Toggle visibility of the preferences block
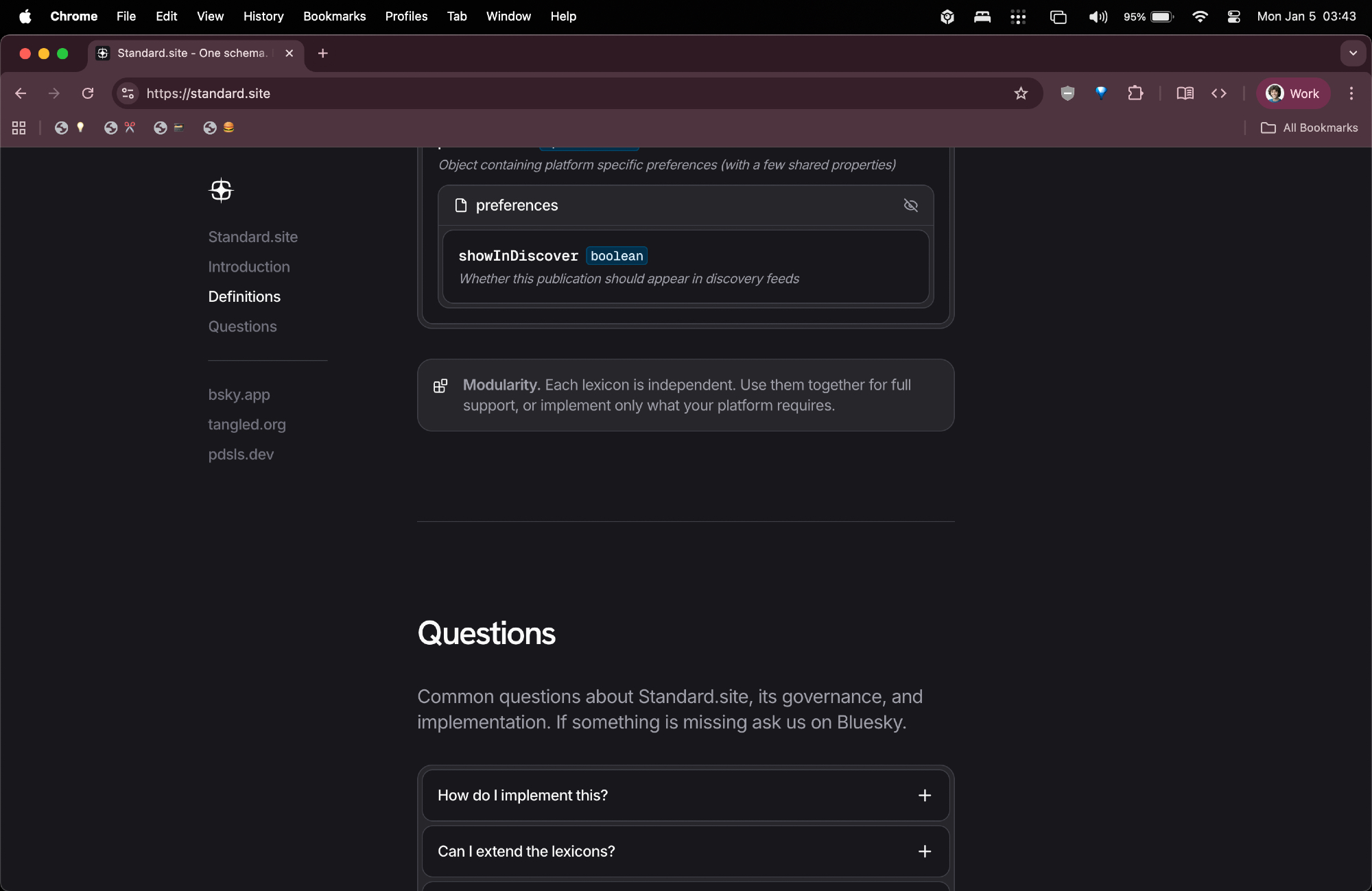 [x=911, y=205]
